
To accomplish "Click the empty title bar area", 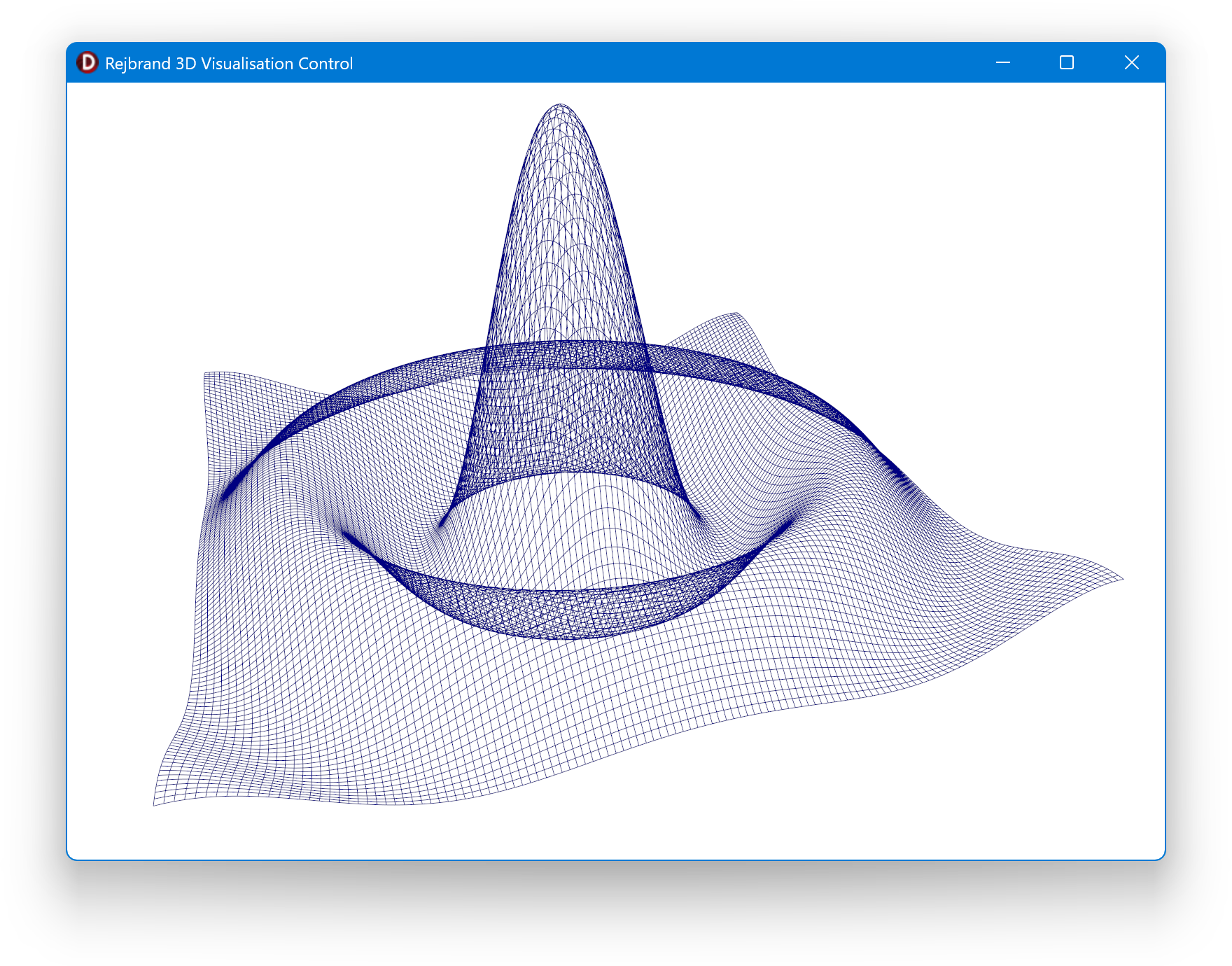I will 665,63.
